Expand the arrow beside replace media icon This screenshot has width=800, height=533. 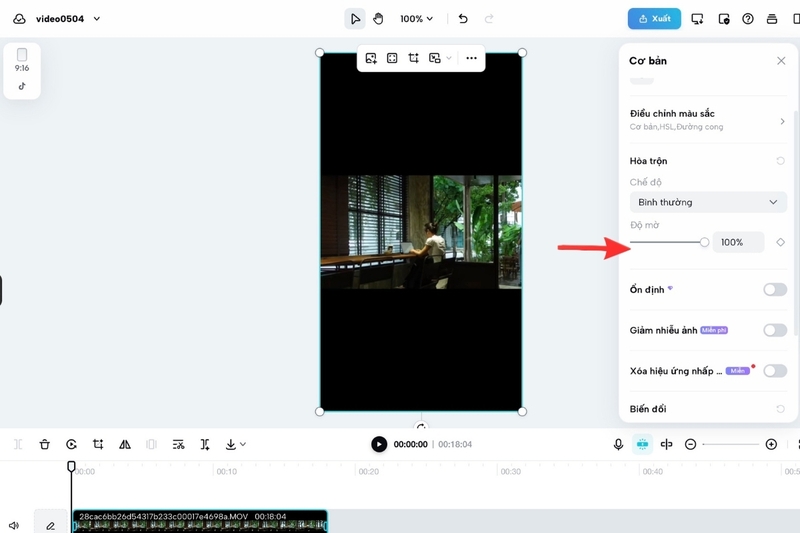click(x=449, y=58)
